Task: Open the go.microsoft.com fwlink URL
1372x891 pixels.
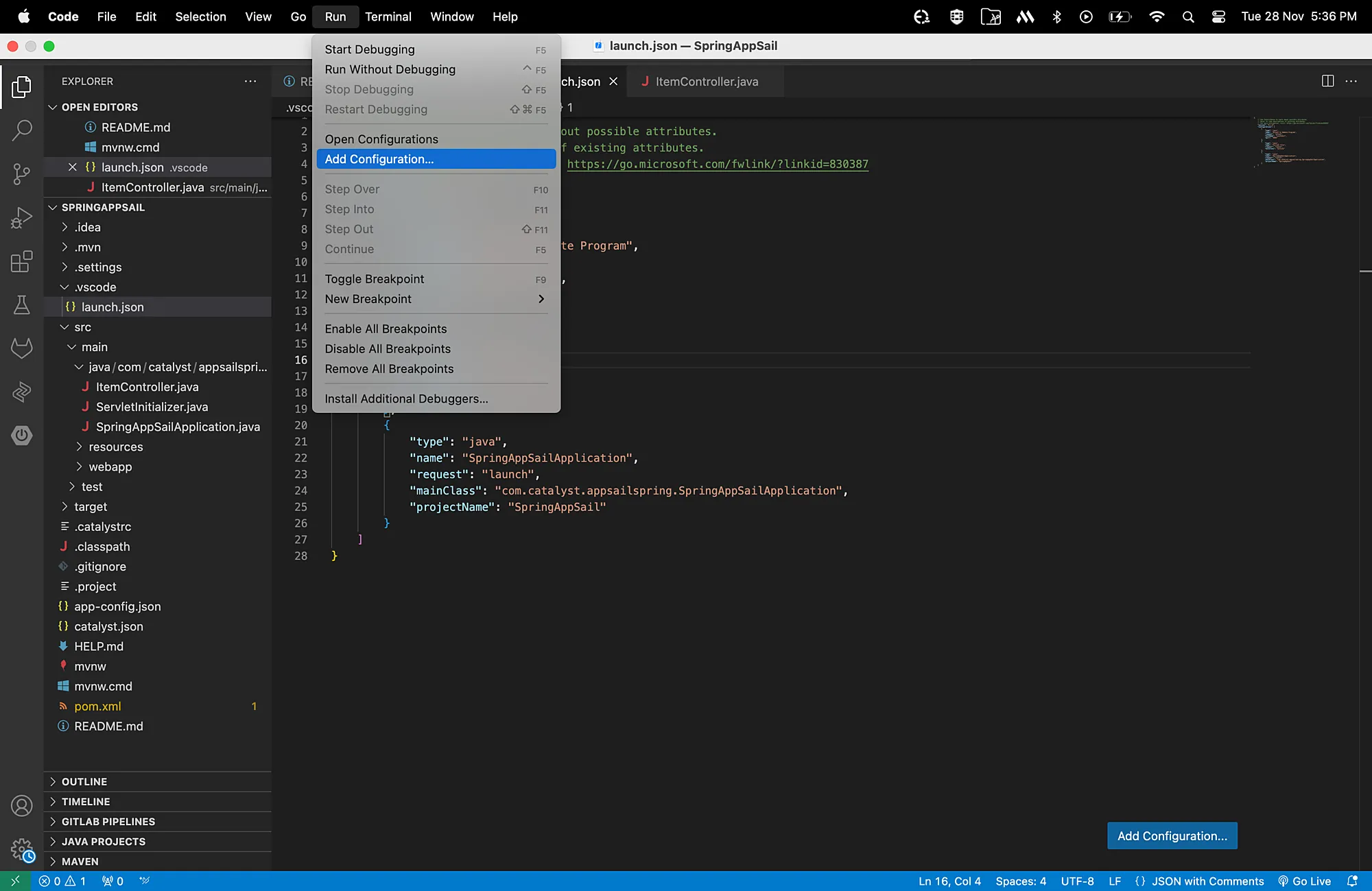Action: (x=718, y=164)
